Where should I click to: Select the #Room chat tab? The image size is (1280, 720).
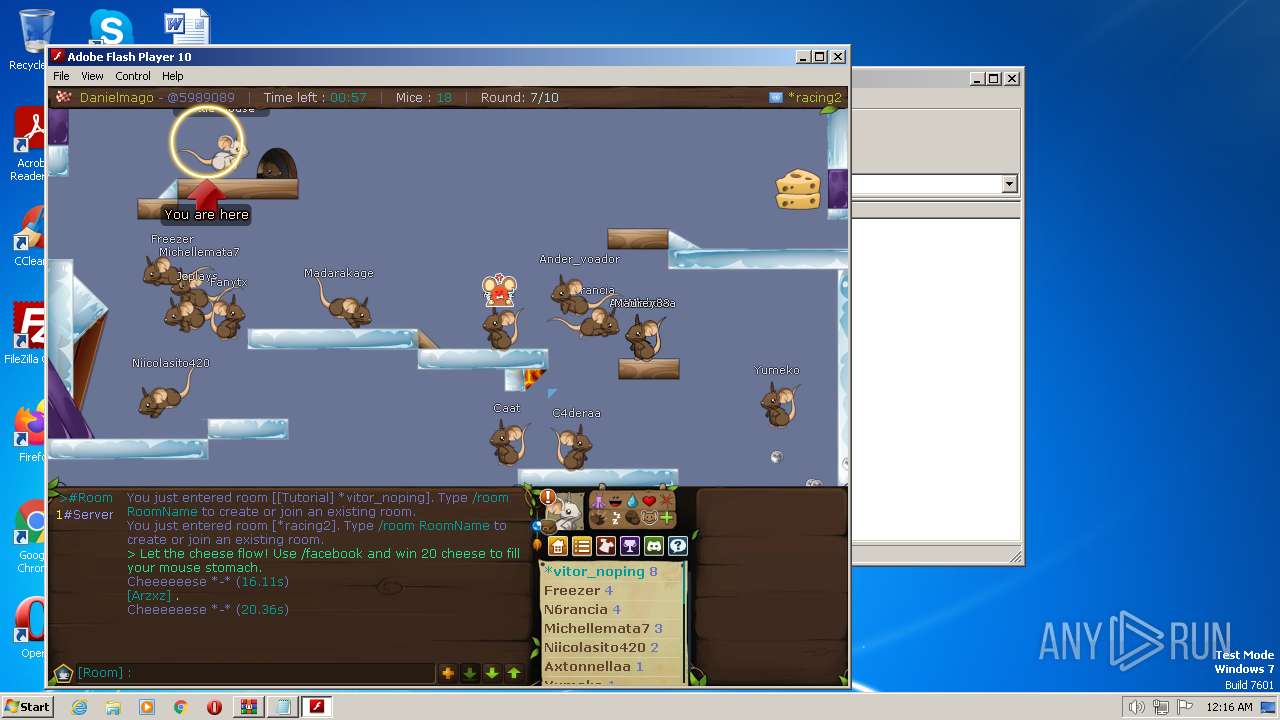pos(86,497)
